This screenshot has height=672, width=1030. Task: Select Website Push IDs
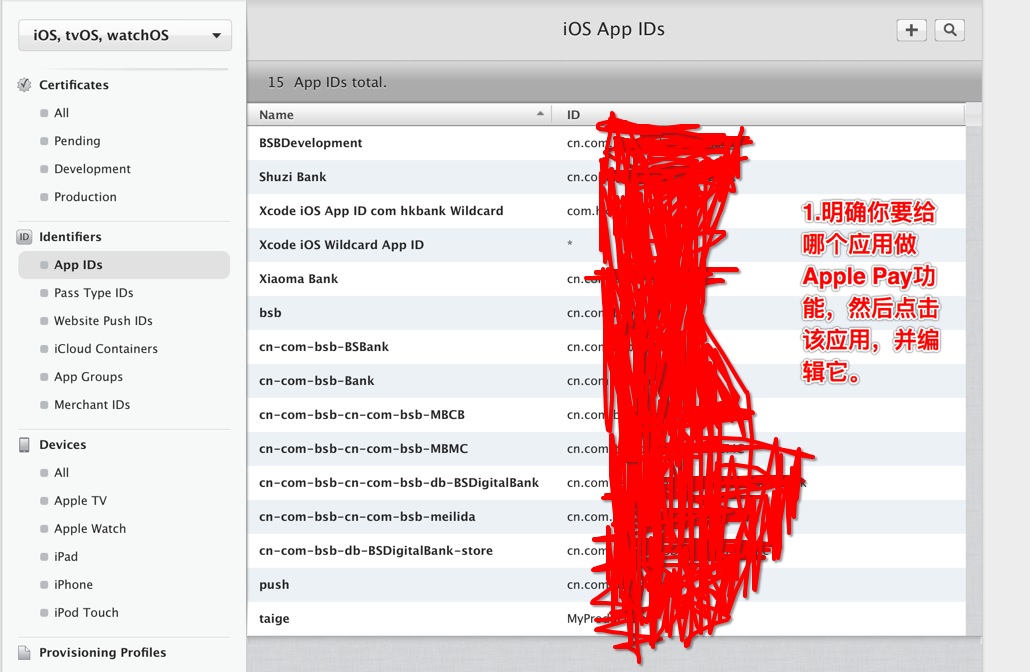[103, 321]
